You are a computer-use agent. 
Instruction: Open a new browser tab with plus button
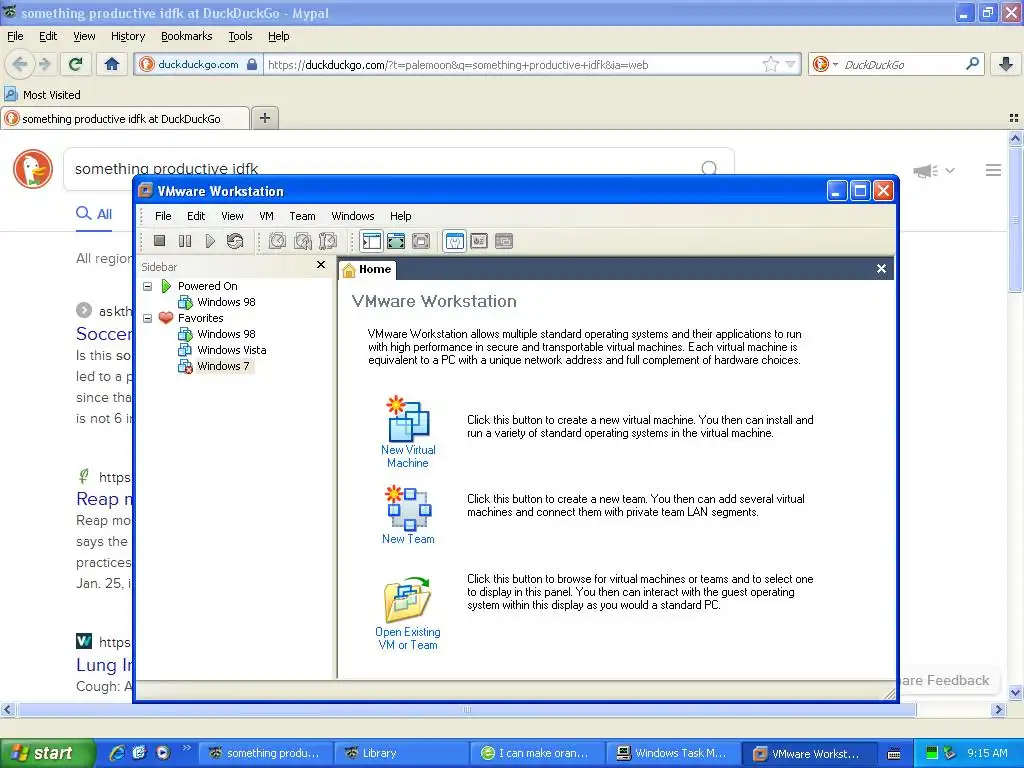coord(265,118)
